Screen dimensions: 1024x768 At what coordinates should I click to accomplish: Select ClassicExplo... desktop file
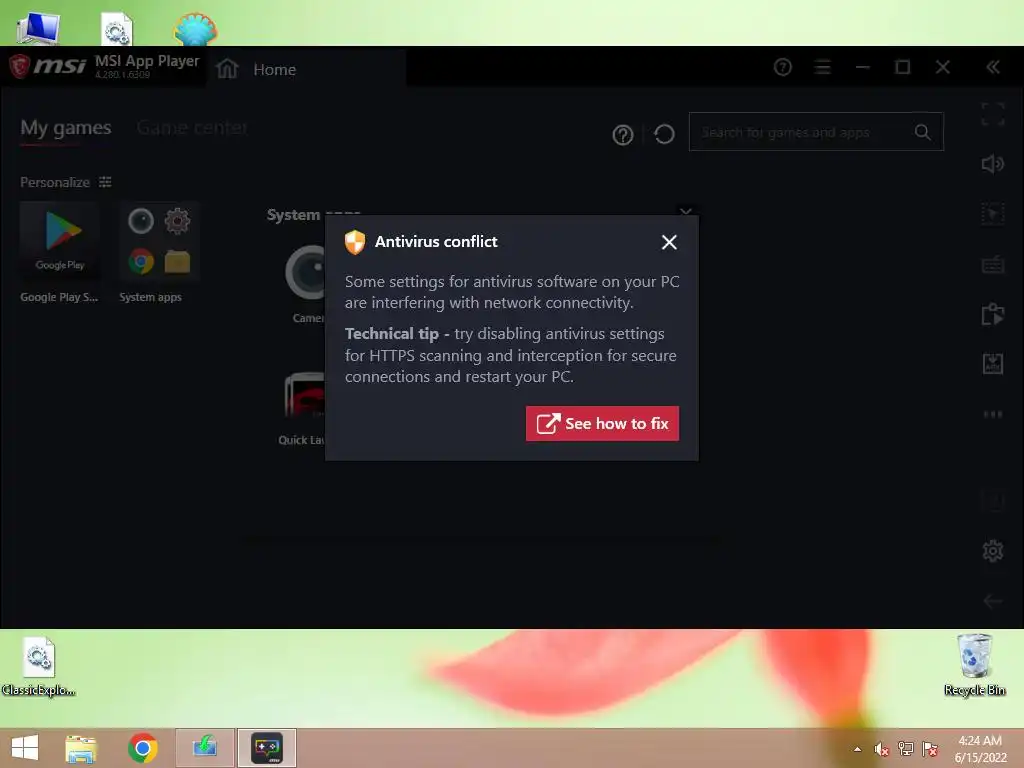coord(39,666)
